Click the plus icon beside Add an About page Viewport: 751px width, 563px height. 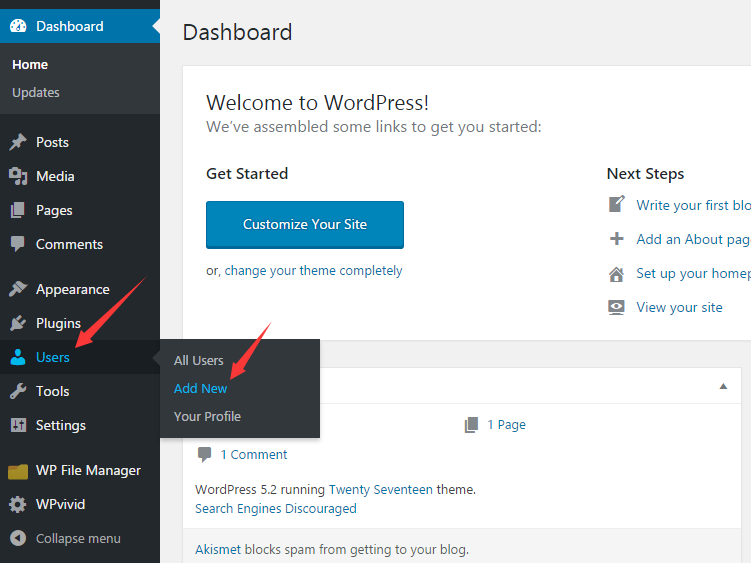pyautogui.click(x=616, y=239)
